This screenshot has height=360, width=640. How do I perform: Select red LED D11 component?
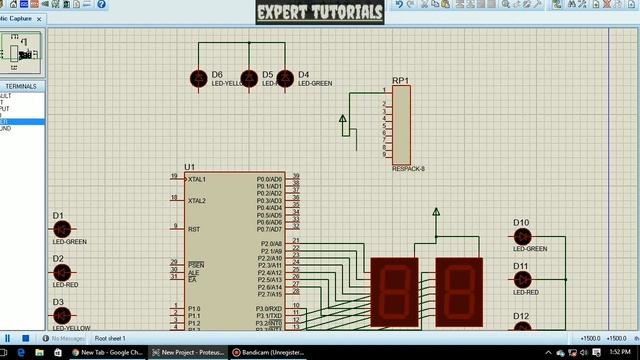(522, 280)
